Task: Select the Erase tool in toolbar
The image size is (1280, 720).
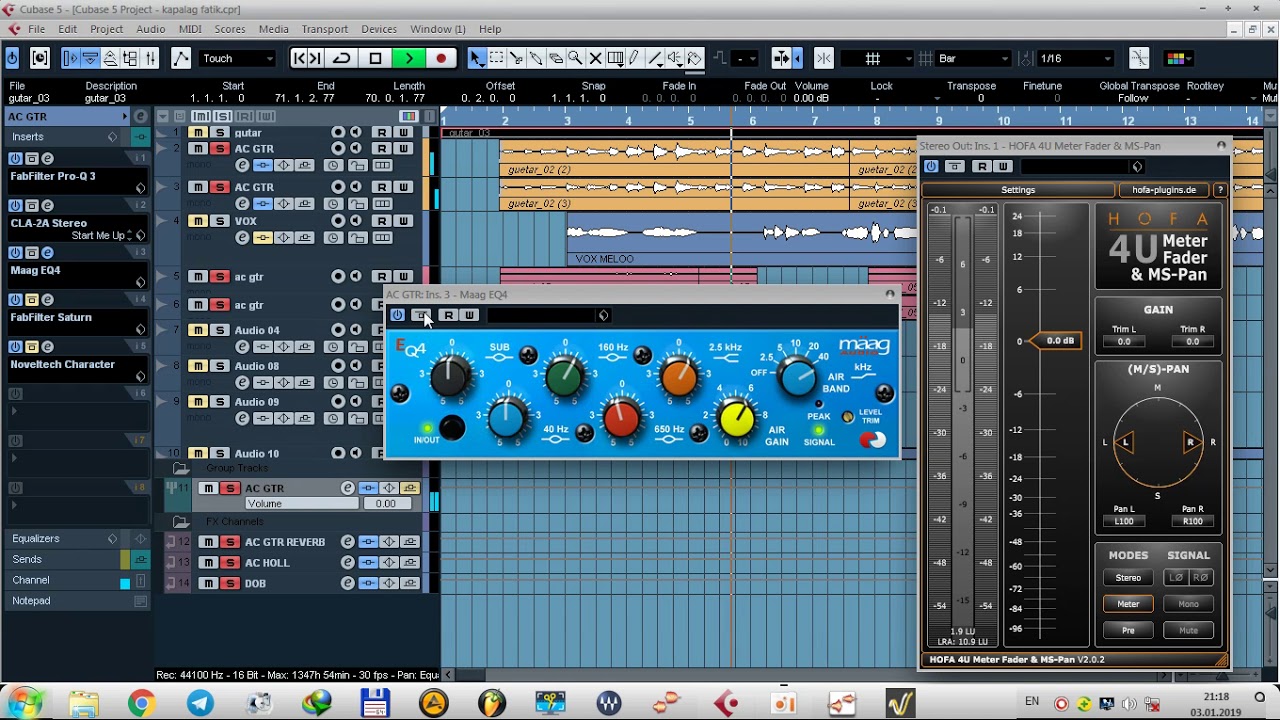Action: click(556, 58)
